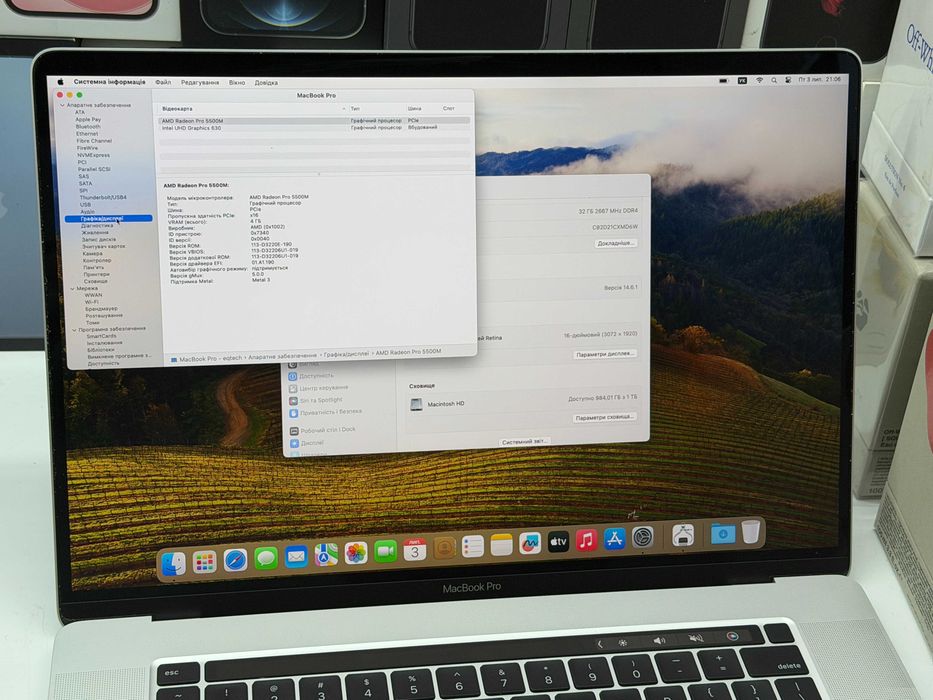Viewport: 933px width, 700px height.
Task: Click 'Параметри сховища...' button in Settings
Action: coord(604,417)
